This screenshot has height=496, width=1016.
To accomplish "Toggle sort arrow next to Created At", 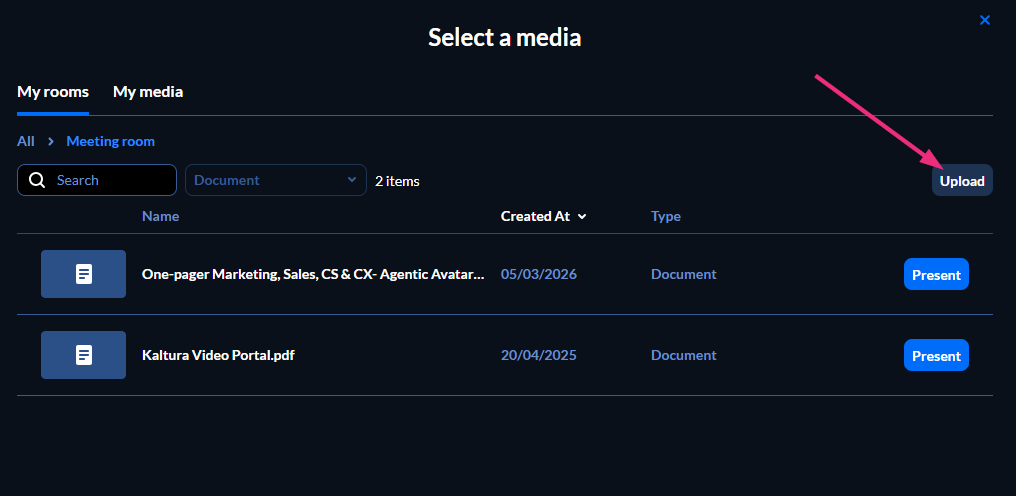I will (582, 217).
